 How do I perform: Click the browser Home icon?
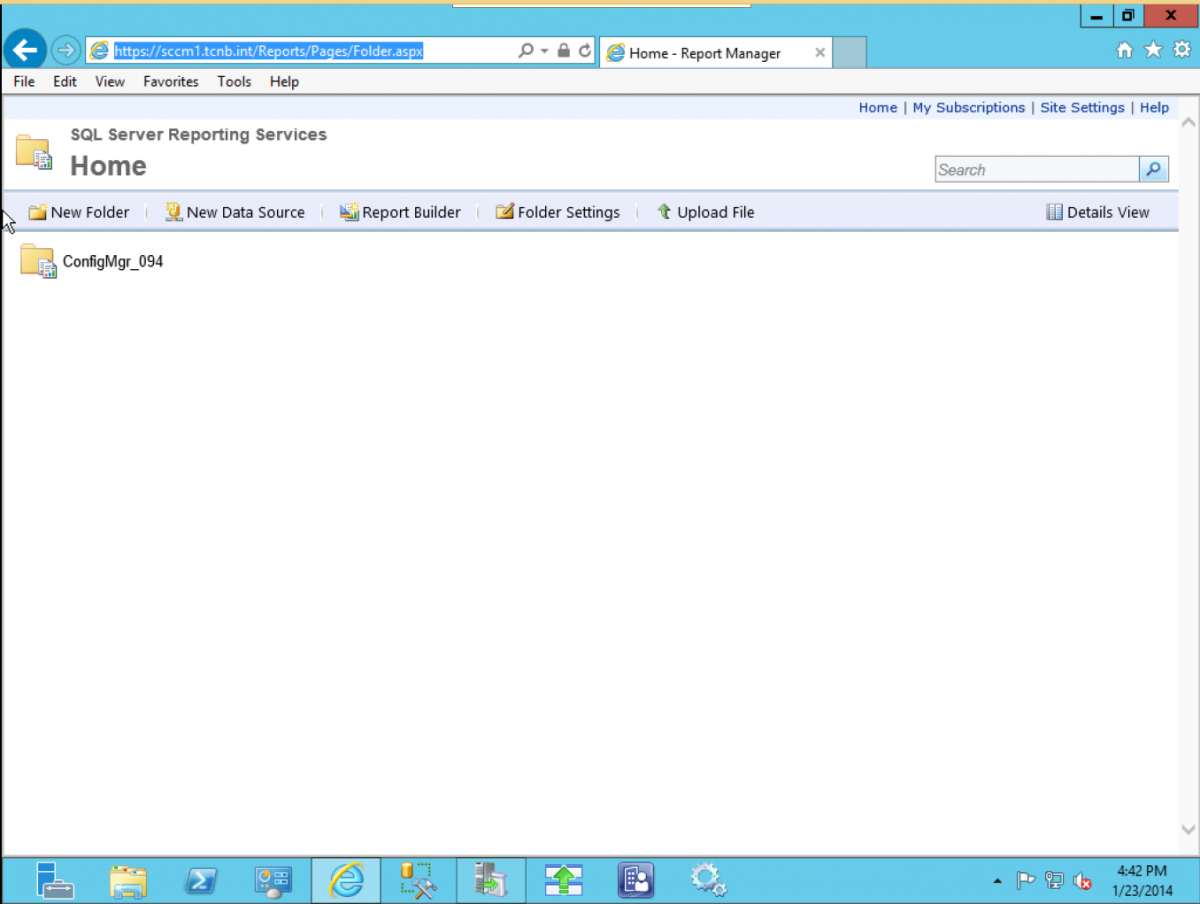1125,50
